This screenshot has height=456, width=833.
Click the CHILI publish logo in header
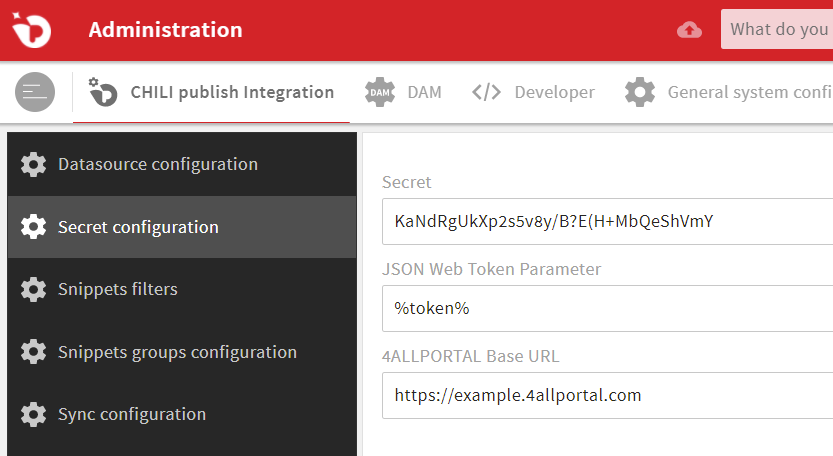pos(31,30)
